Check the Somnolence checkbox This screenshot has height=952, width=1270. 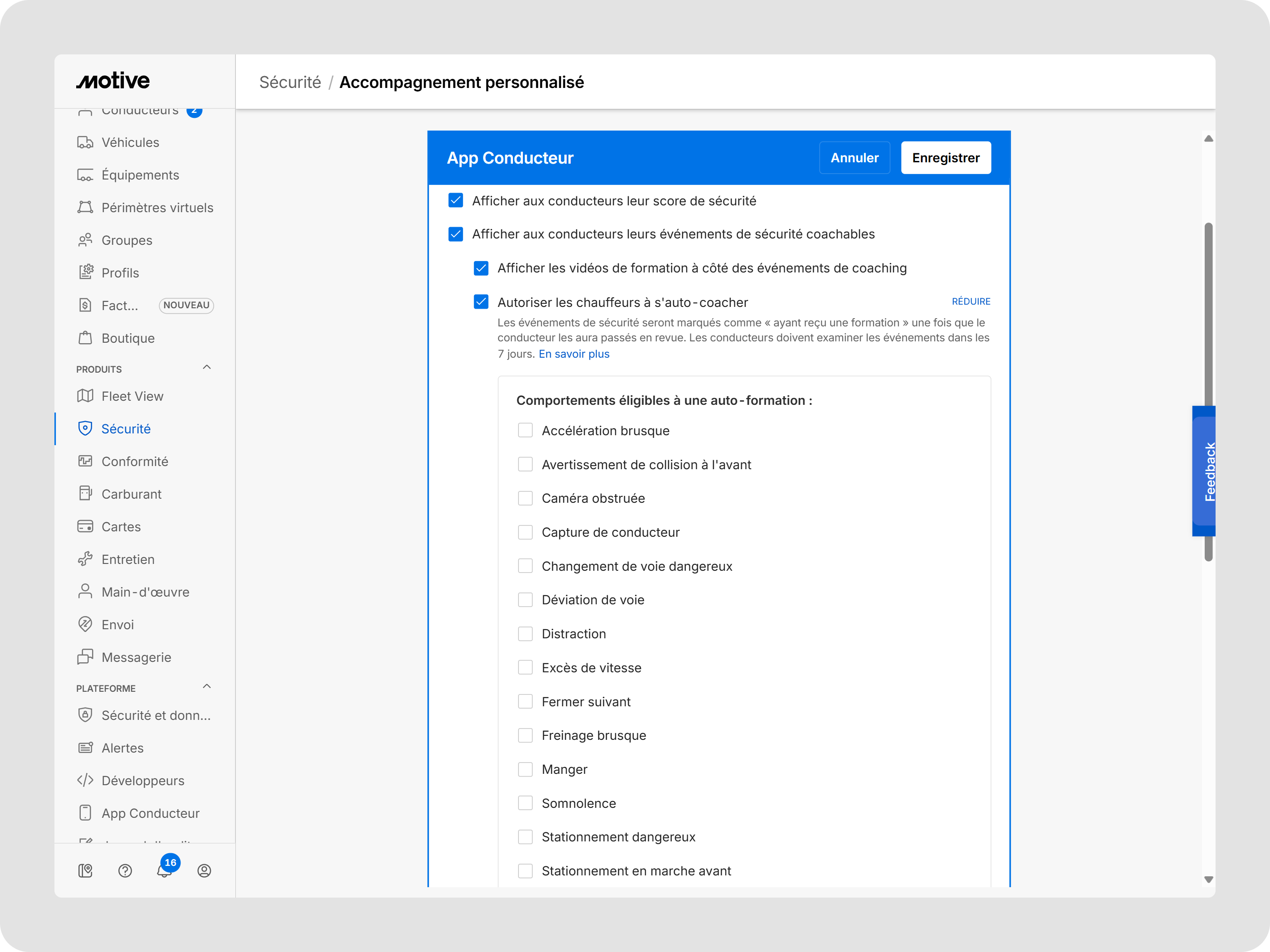pyautogui.click(x=525, y=803)
